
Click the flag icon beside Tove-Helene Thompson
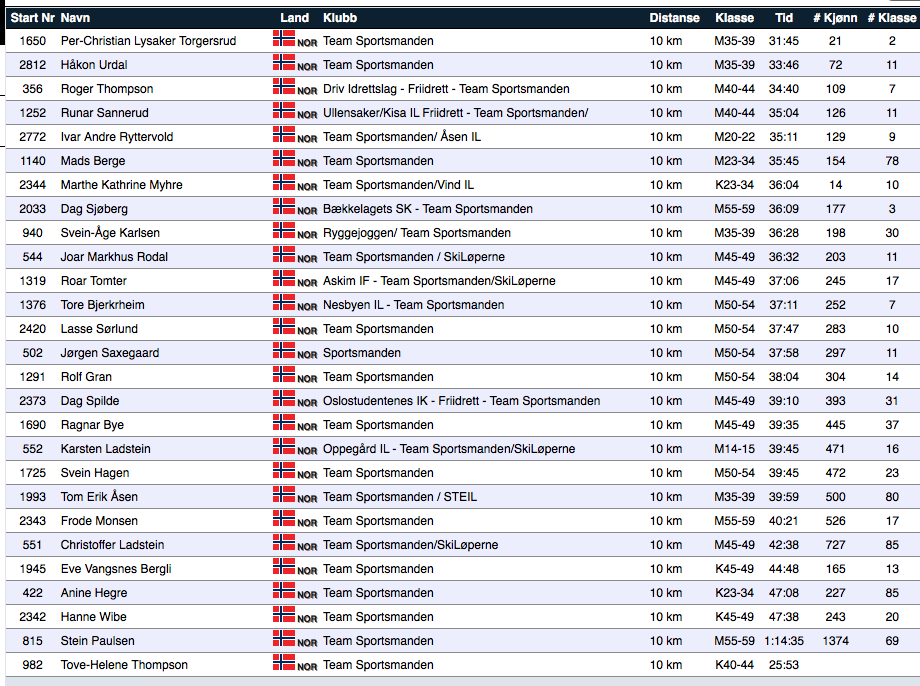click(x=284, y=663)
